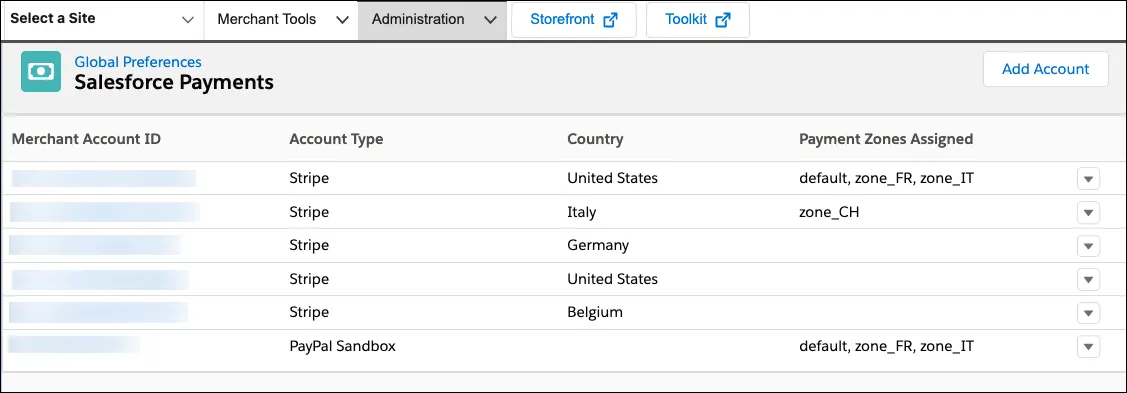1127x393 pixels.
Task: Click the Stripe cell in the Italy row
Action: point(309,212)
